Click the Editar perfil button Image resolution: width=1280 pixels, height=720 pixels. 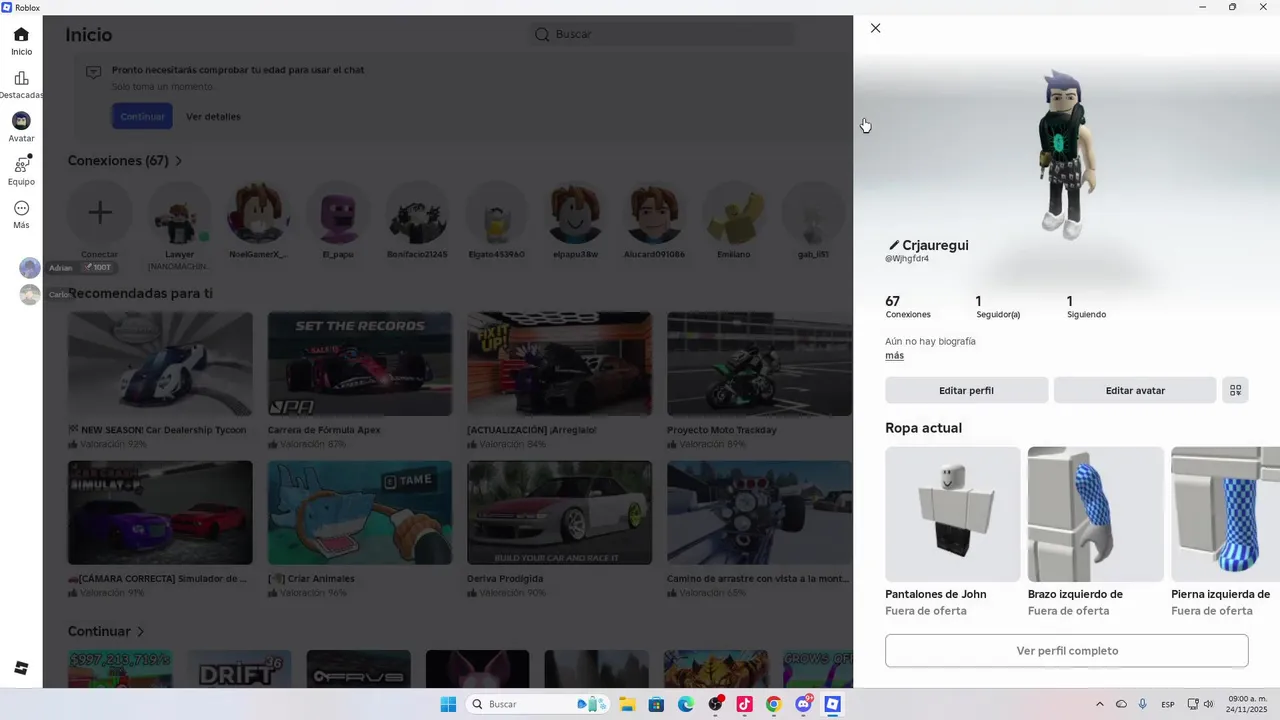point(966,390)
